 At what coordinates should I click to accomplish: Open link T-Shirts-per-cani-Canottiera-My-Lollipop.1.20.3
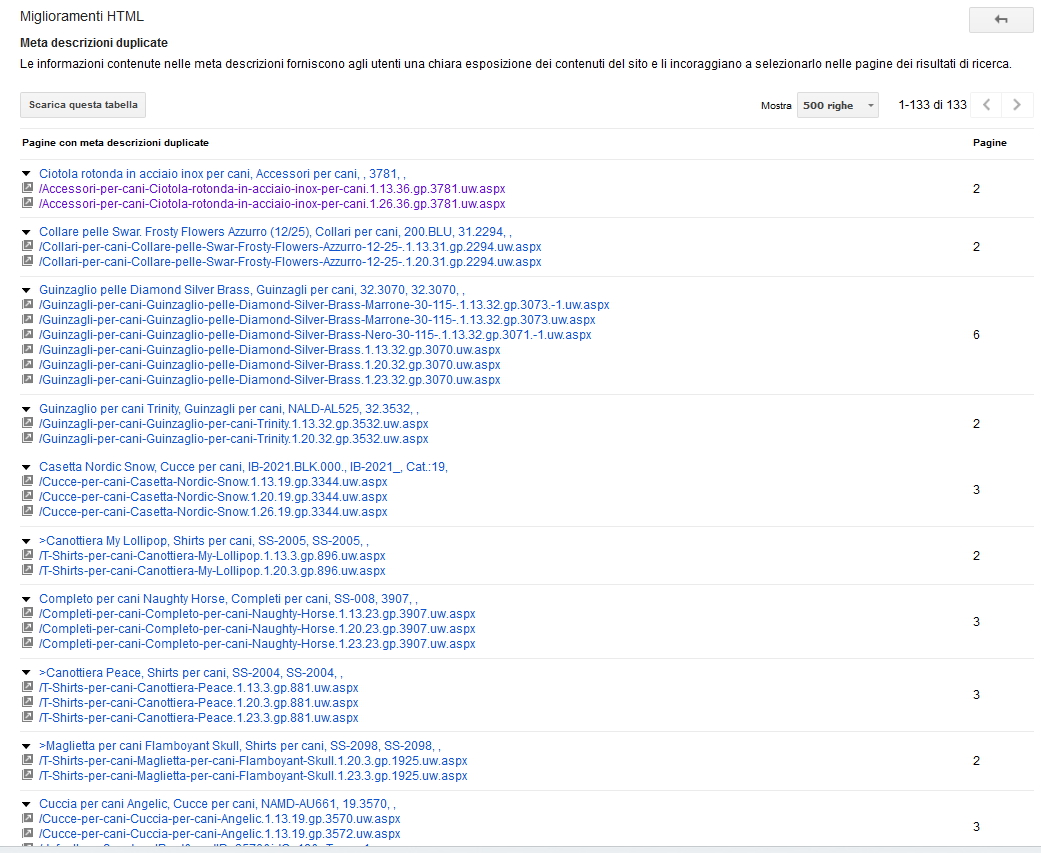click(x=212, y=571)
